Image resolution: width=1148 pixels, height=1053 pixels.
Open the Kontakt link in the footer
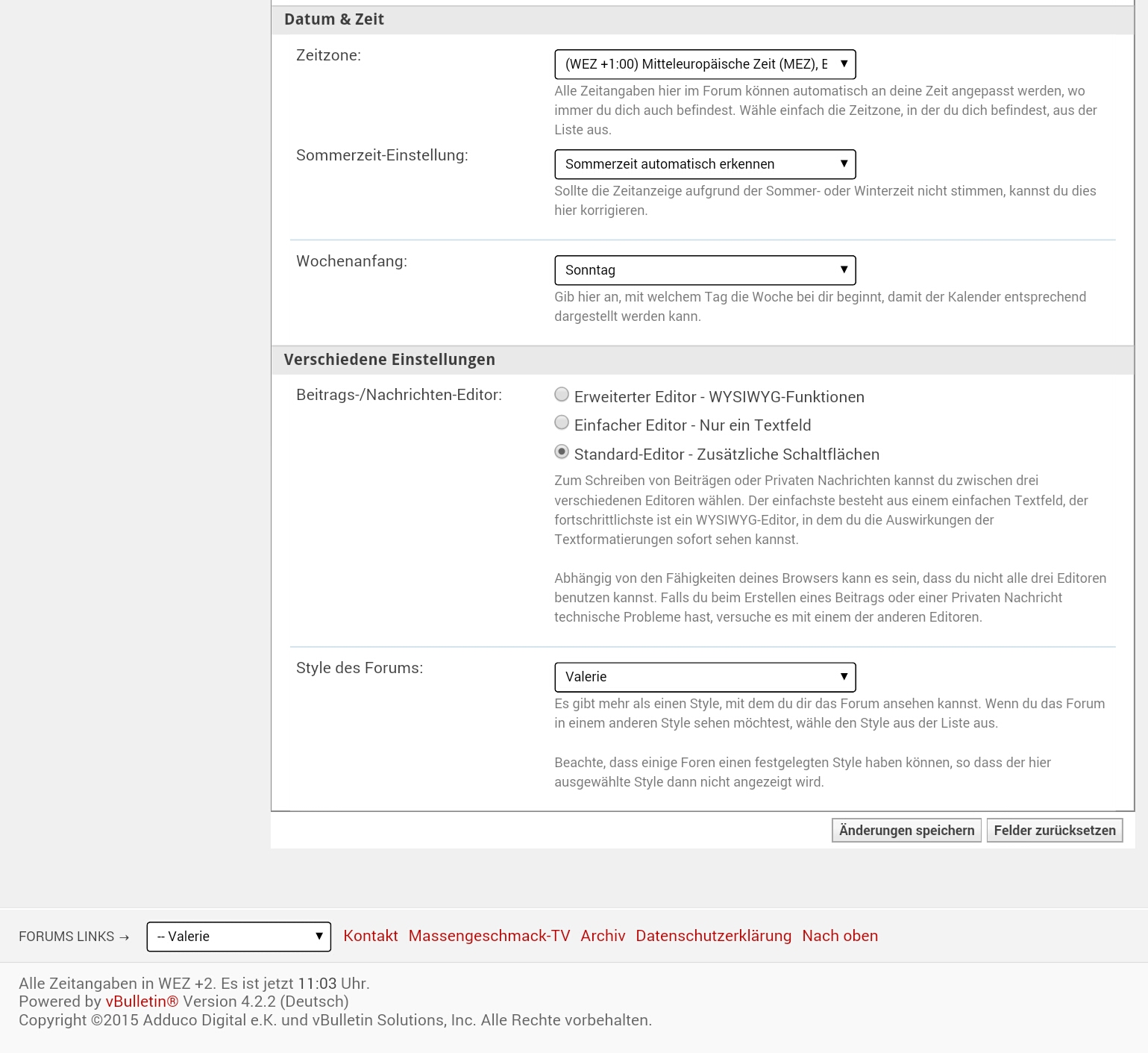point(371,936)
